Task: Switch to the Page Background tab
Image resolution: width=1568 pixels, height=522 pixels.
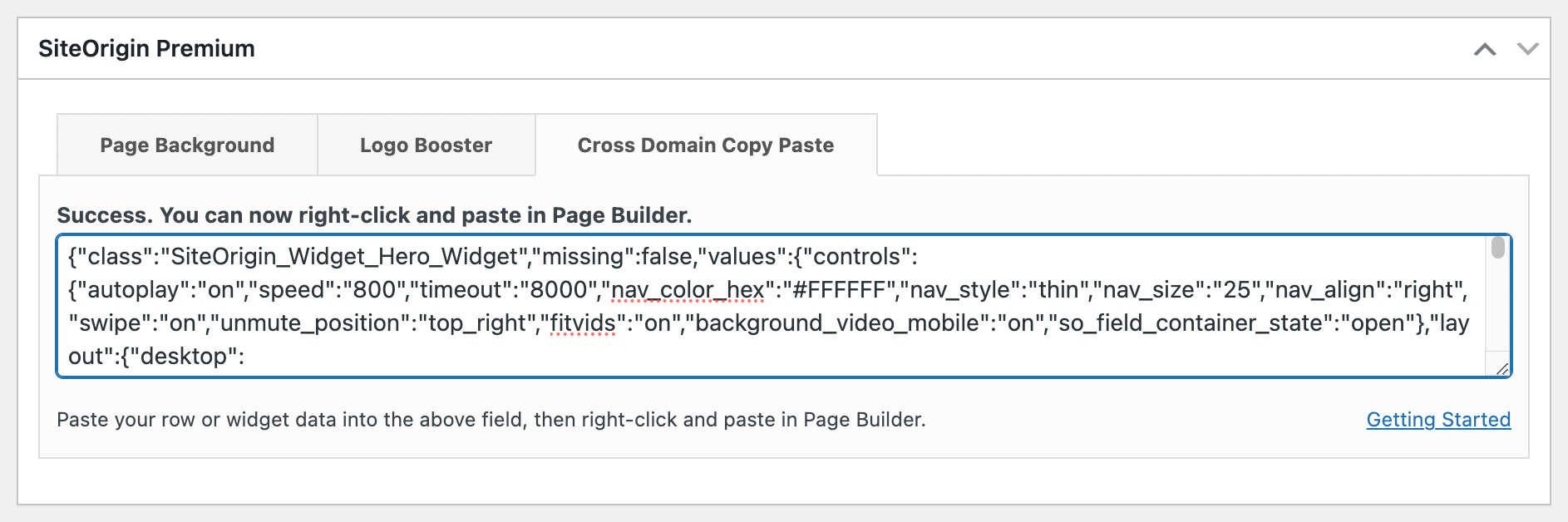Action: click(187, 145)
